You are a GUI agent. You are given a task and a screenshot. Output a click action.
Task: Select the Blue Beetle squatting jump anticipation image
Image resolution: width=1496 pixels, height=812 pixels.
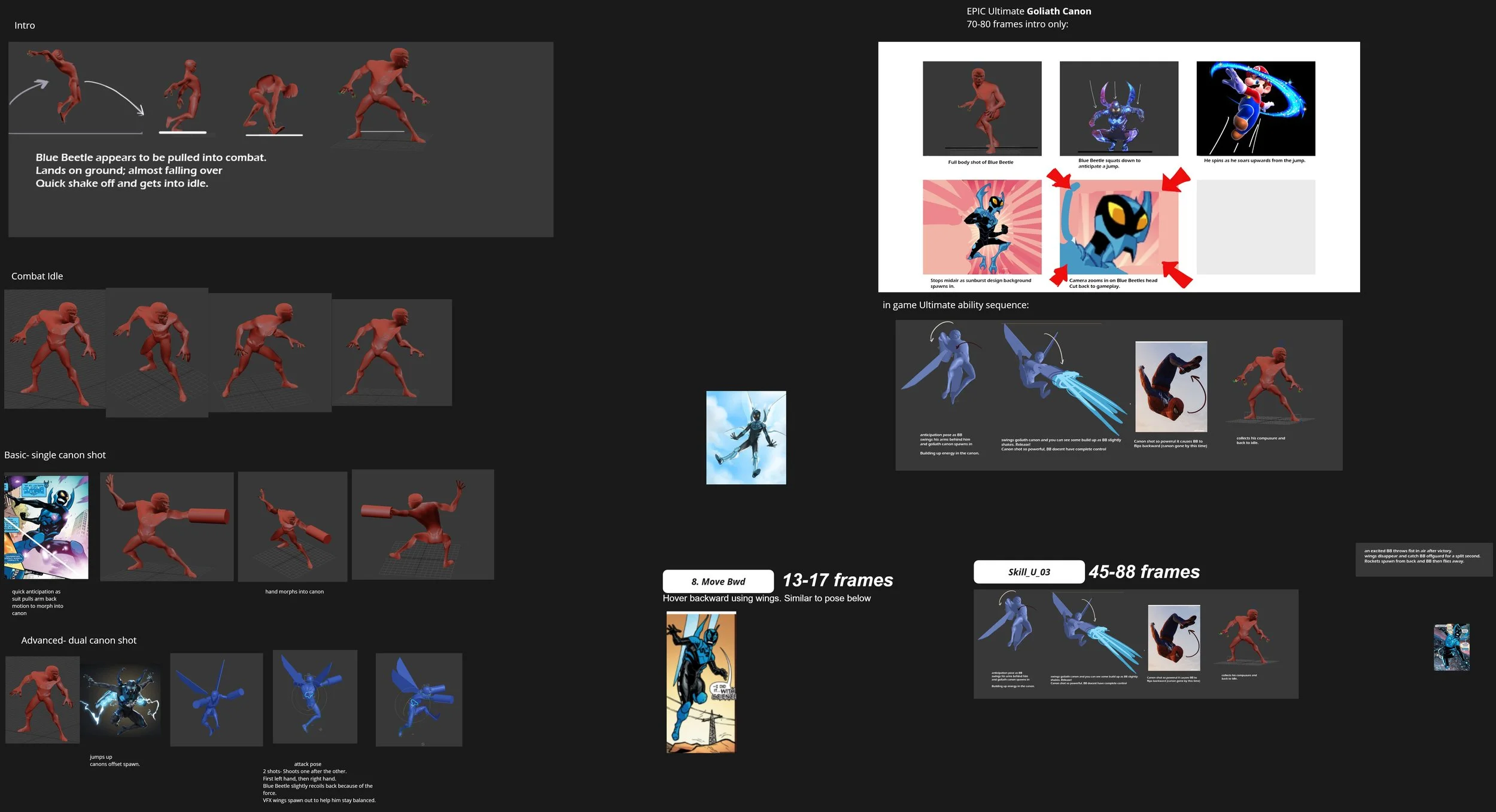coord(1118,108)
